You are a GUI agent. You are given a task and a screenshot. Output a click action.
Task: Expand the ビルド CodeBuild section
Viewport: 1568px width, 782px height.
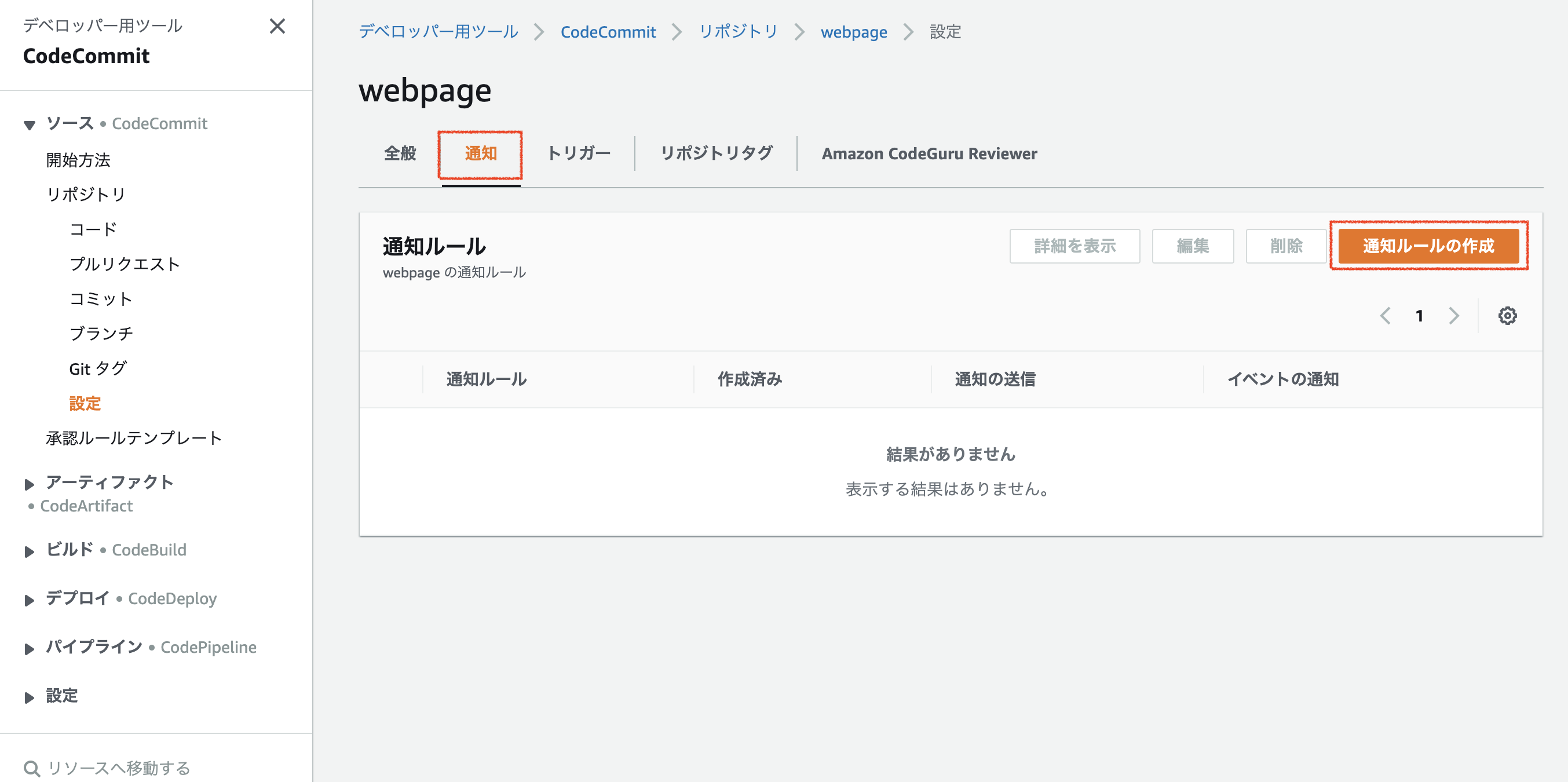tap(29, 551)
